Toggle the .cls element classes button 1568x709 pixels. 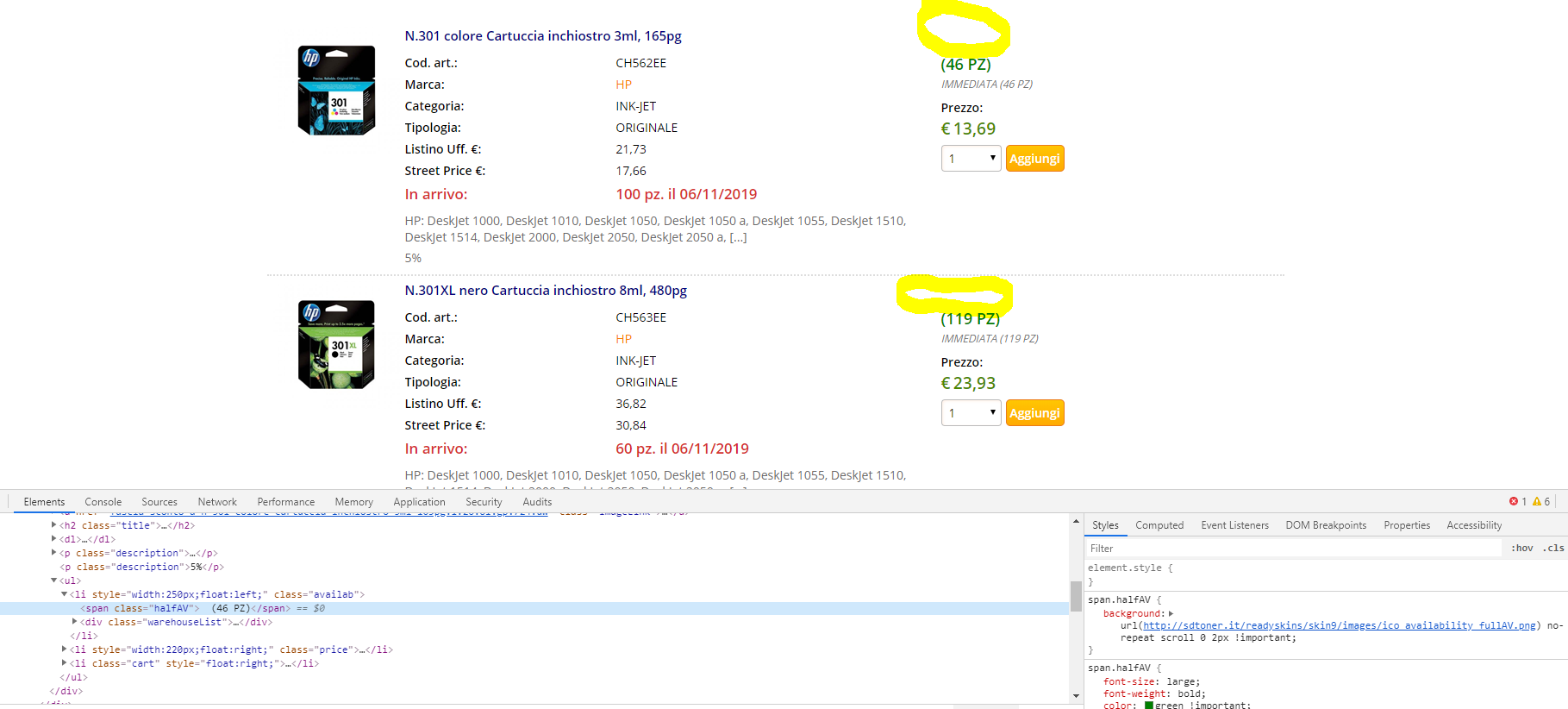pos(1554,549)
